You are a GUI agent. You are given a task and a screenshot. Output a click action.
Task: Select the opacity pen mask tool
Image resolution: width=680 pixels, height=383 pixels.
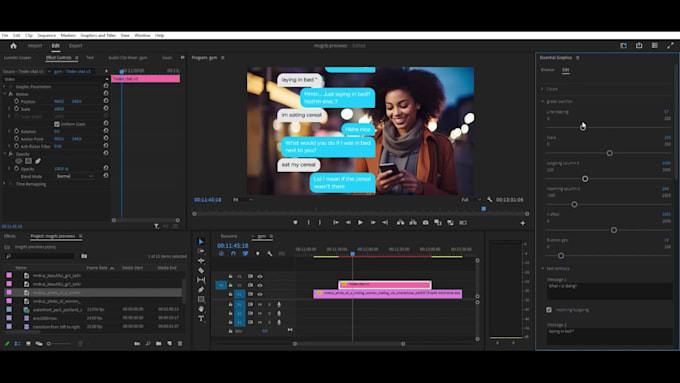coord(38,161)
